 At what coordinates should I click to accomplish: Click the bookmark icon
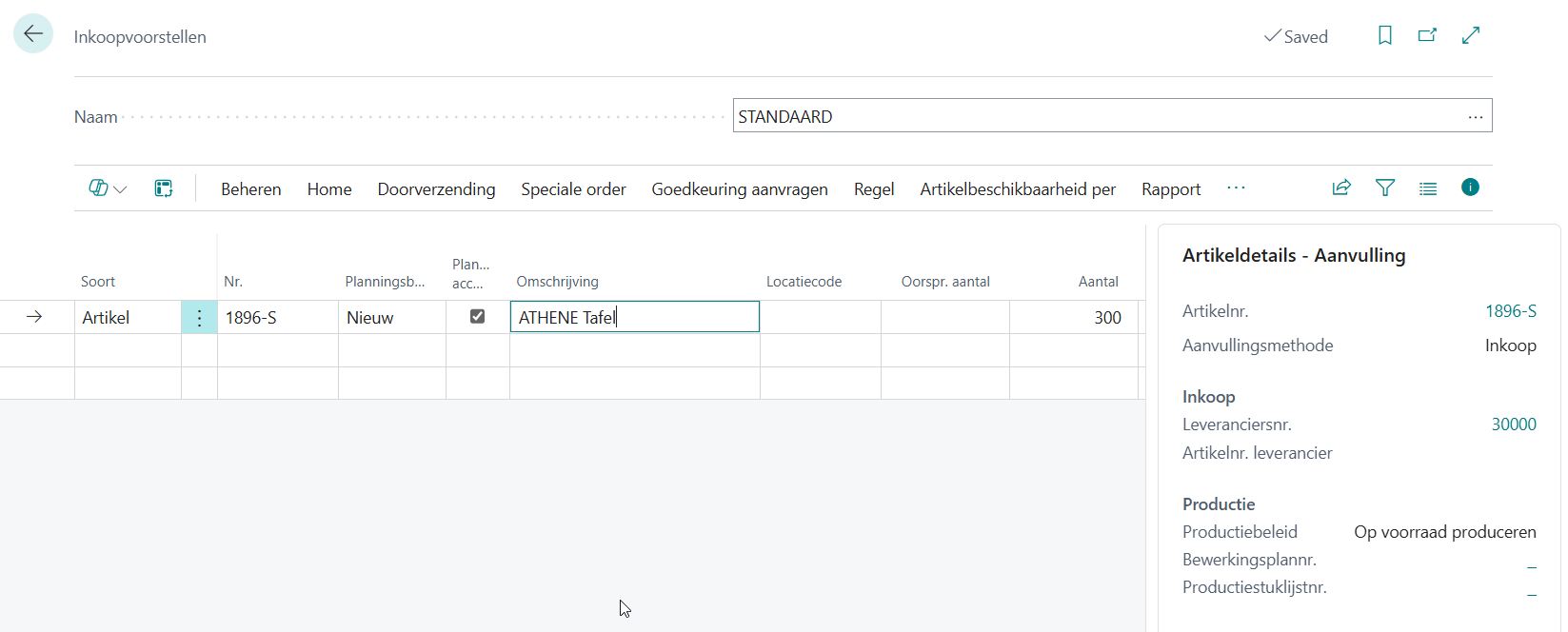coord(1385,36)
